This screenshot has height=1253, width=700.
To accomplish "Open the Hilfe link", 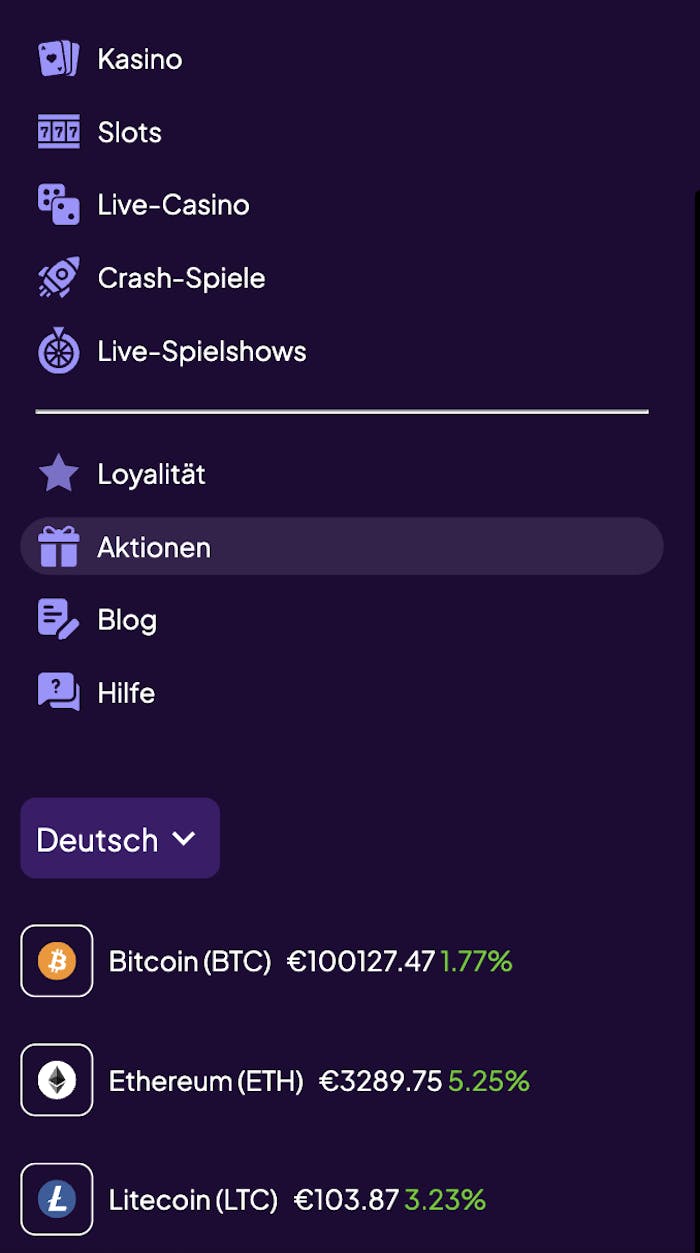I will tap(126, 693).
